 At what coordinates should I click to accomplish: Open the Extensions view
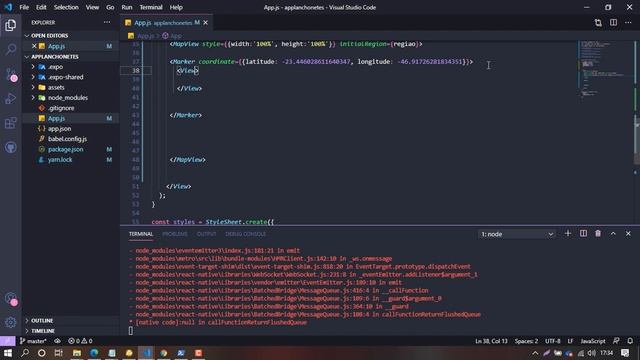click(x=11, y=123)
